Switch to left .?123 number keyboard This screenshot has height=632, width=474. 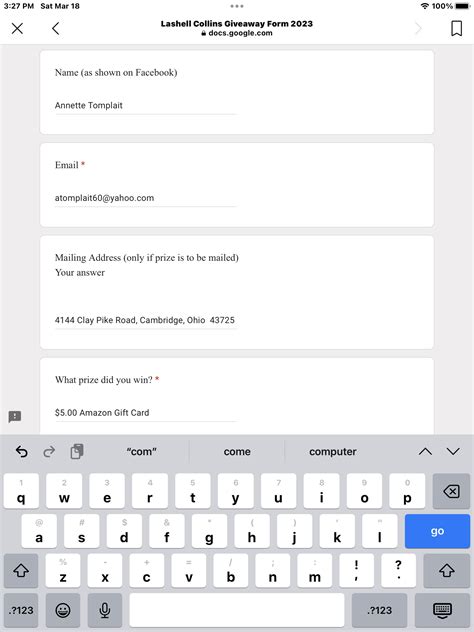21,610
